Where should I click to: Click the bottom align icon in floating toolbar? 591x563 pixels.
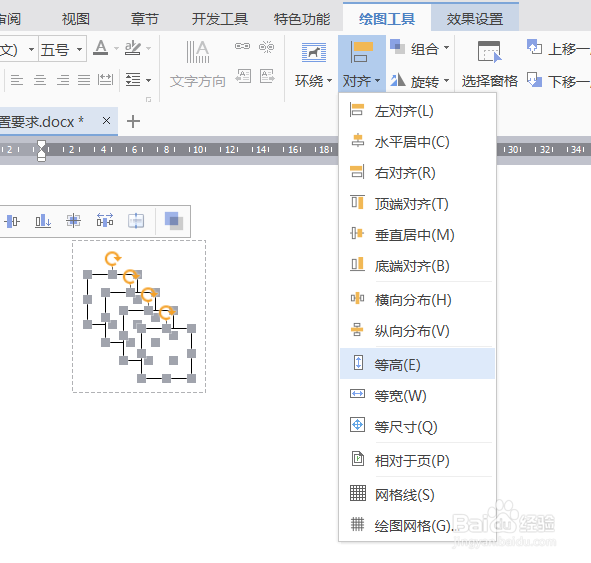tap(43, 221)
